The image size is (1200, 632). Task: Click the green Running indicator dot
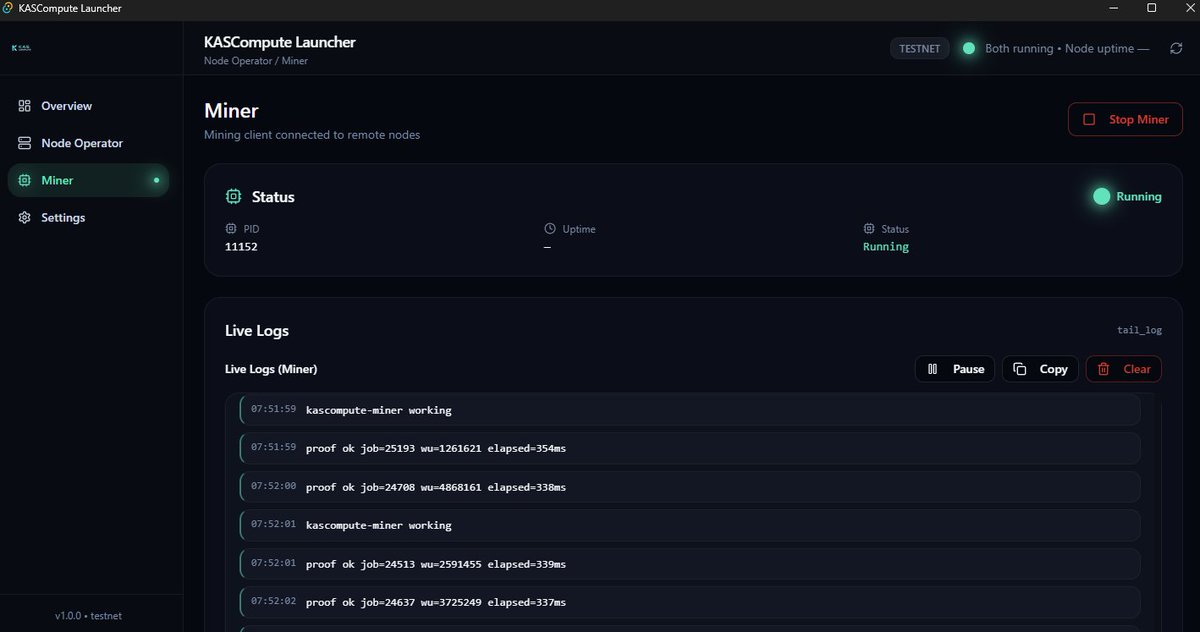[1102, 197]
